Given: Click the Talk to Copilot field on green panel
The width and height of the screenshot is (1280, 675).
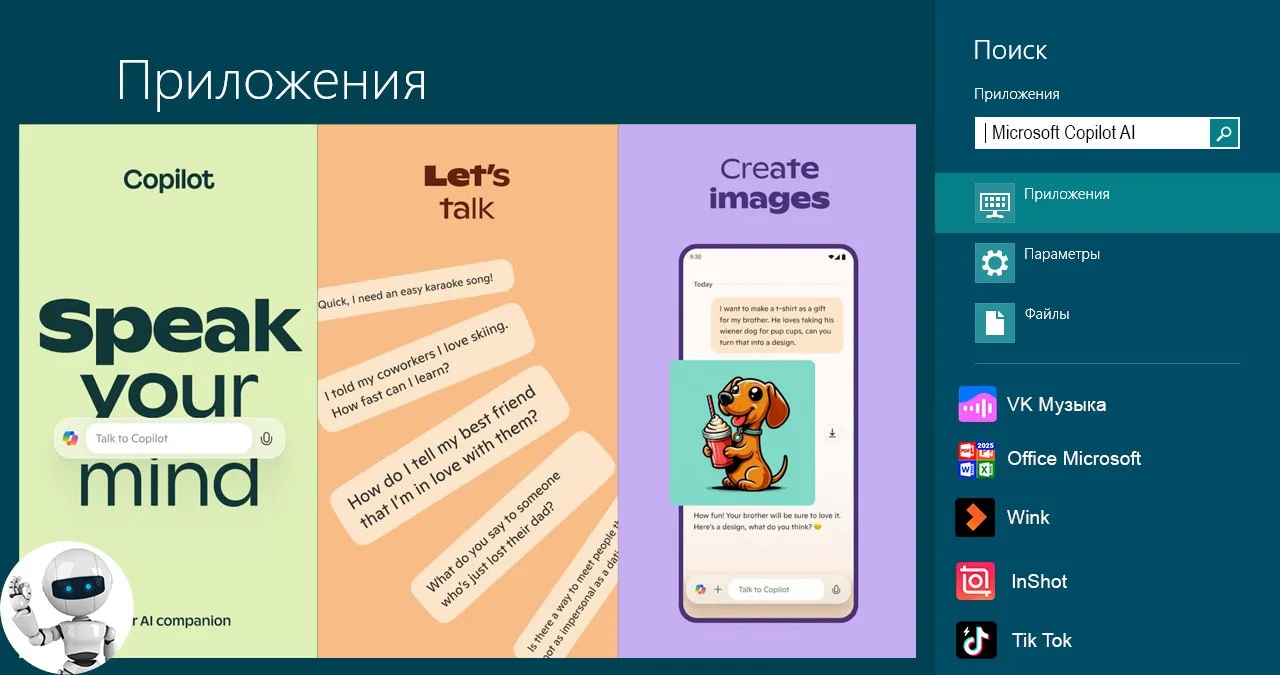Looking at the screenshot, I should coord(168,438).
